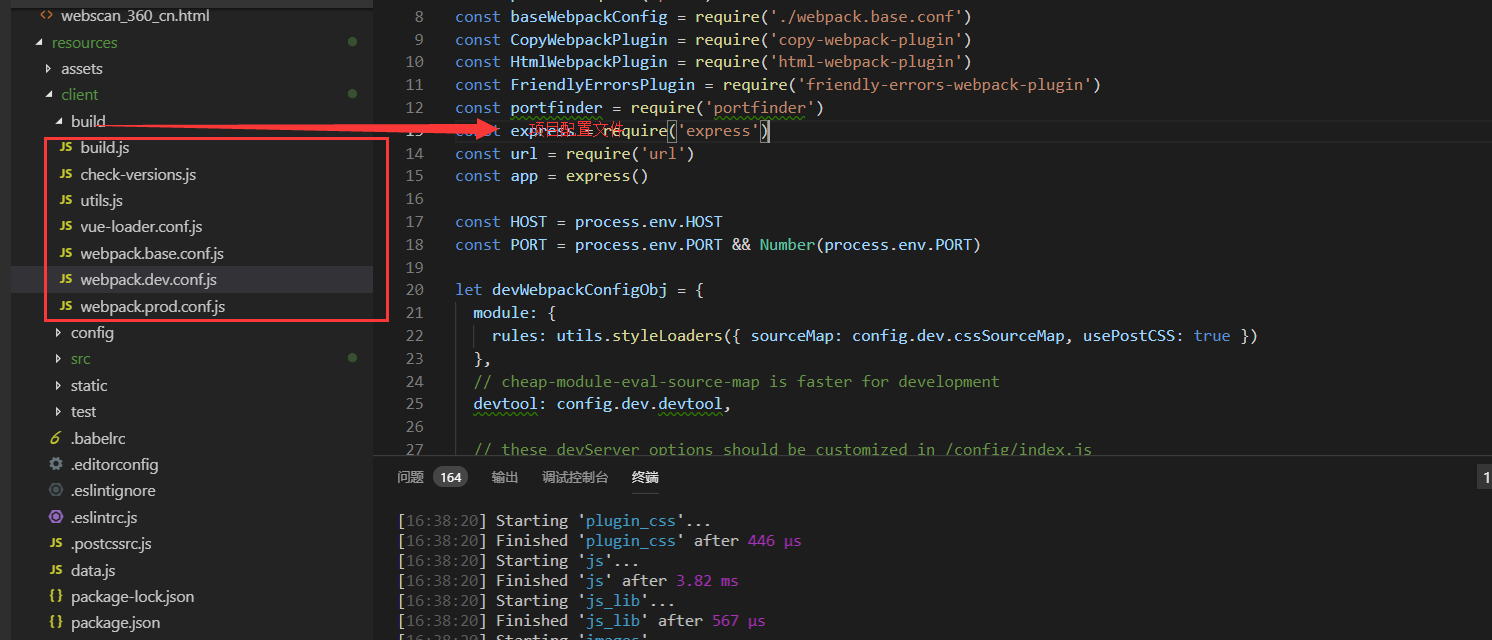Click 'FriendlyErrorsPlugin' on line 11
This screenshot has width=1492, height=640.
[x=602, y=85]
